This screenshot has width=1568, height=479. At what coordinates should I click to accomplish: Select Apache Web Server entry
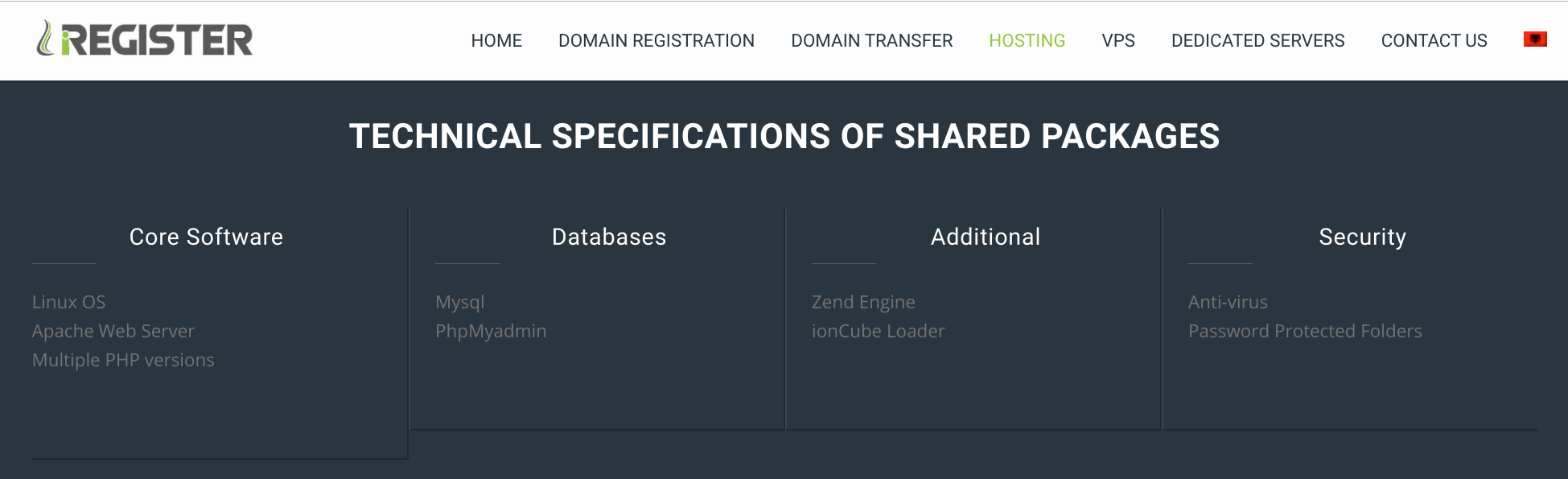pyautogui.click(x=113, y=331)
